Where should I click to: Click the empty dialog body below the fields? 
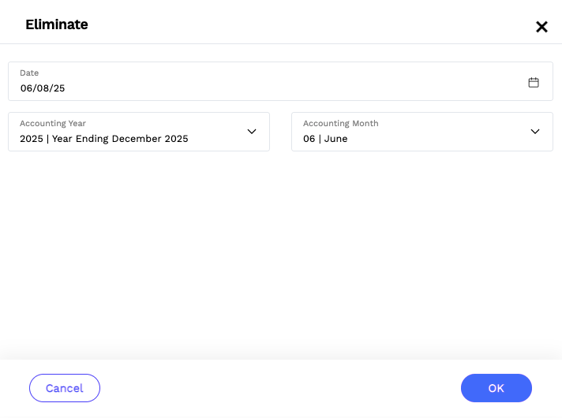pos(281,251)
